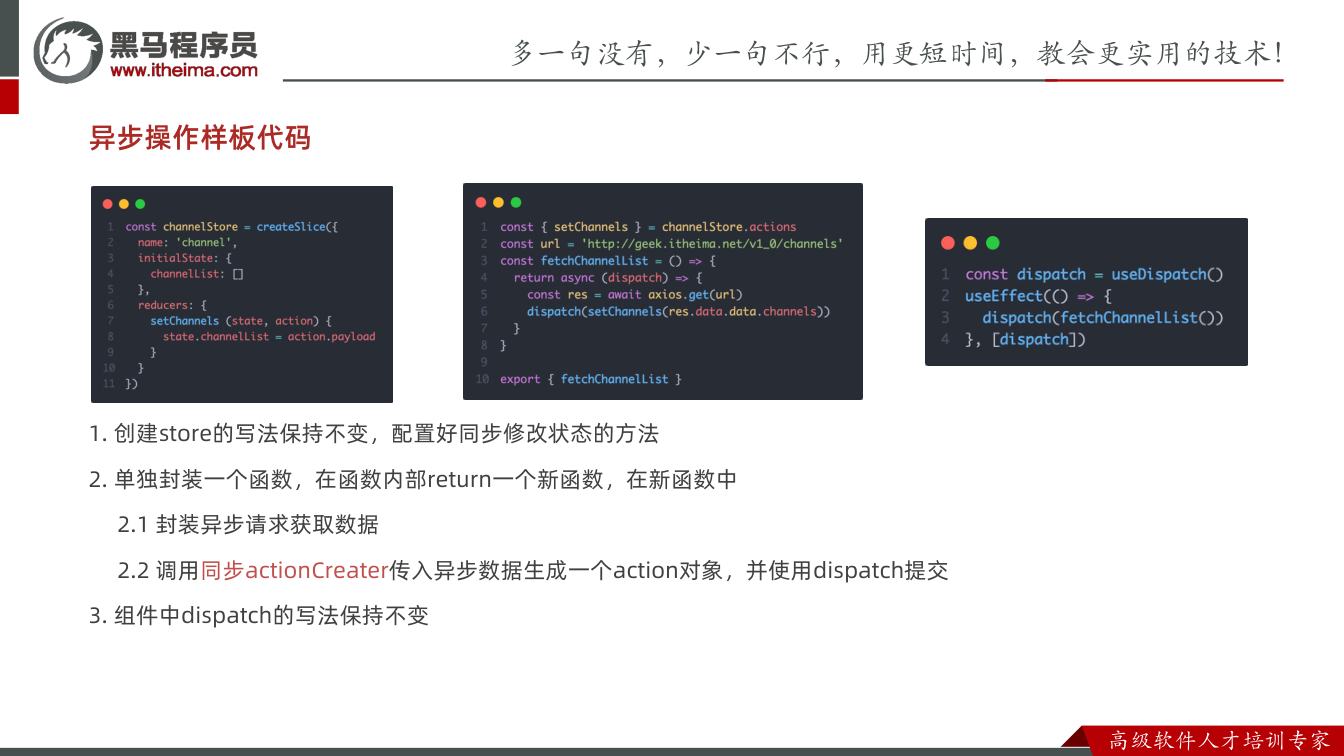The image size is (1344, 756).
Task: Click code line "state.channelList = action.payload"
Action: click(269, 337)
